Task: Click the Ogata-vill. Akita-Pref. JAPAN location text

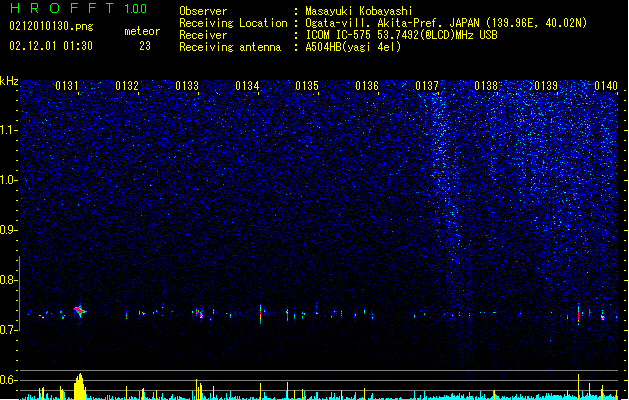Action: click(x=446, y=23)
